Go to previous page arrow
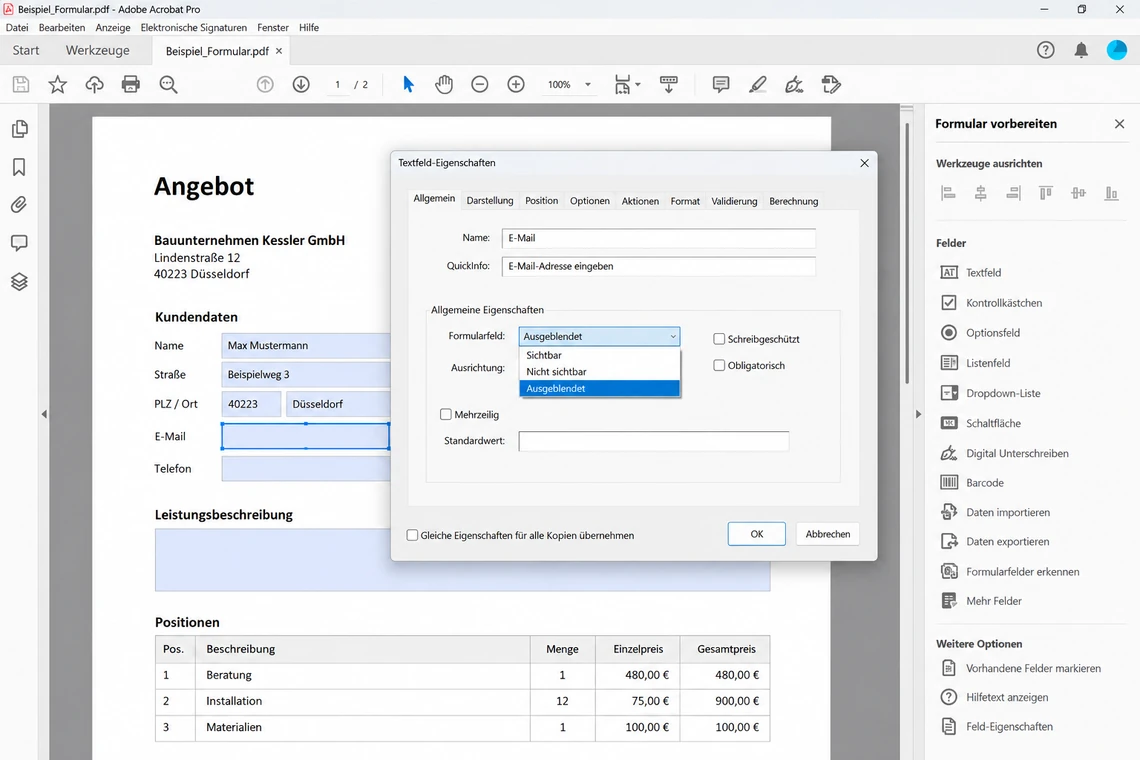Viewport: 1140px width, 760px height. 265,84
